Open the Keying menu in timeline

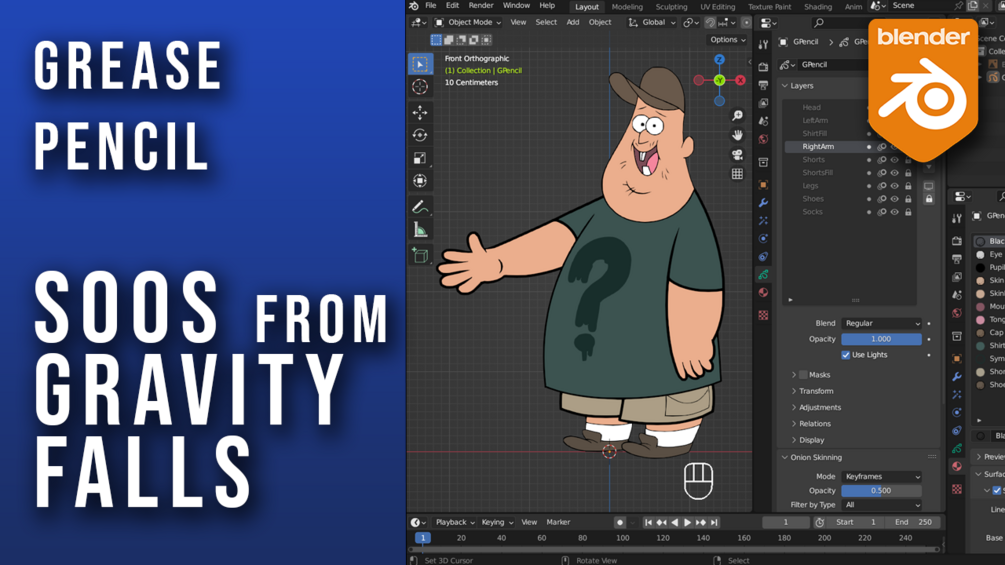(497, 523)
